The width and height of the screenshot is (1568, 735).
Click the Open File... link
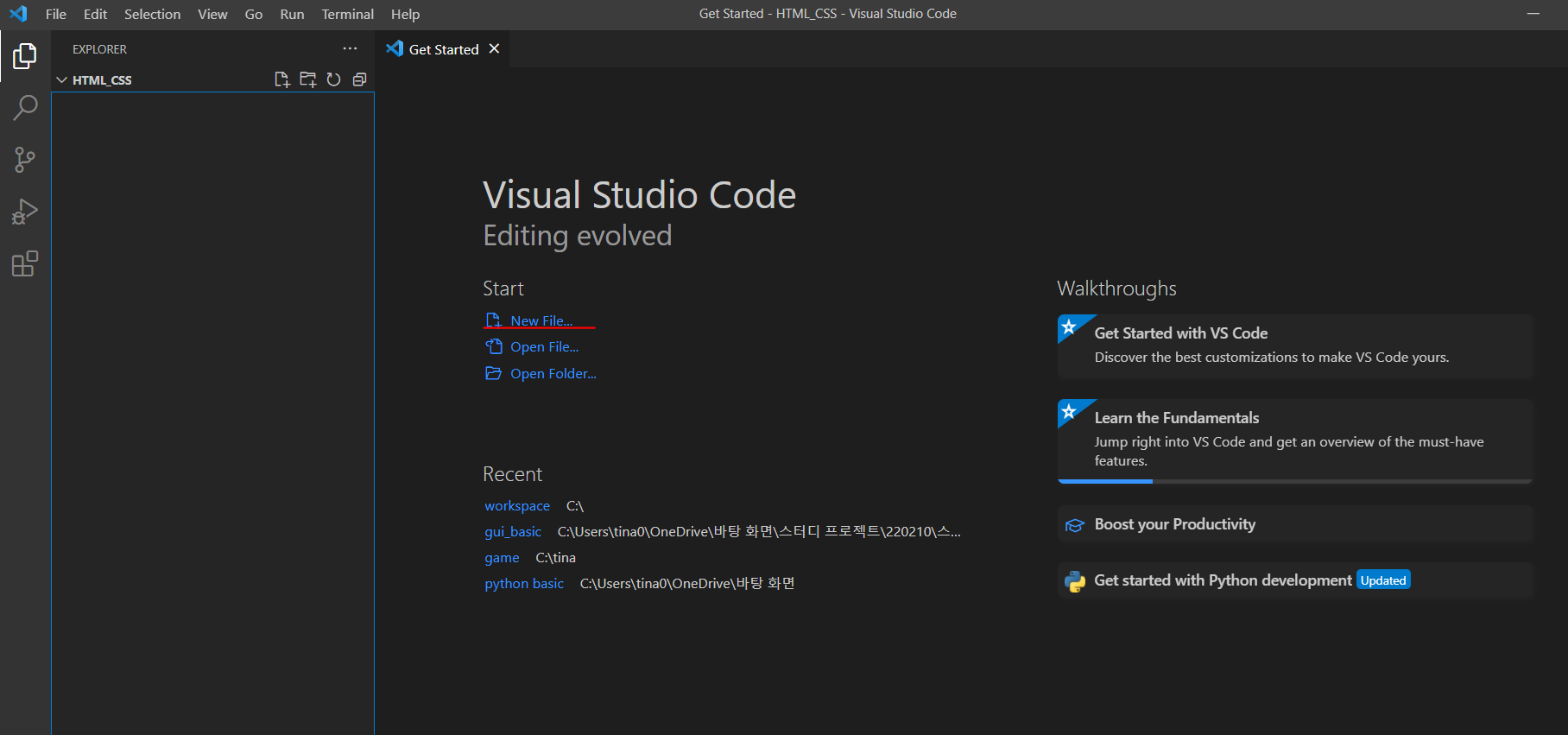(544, 346)
